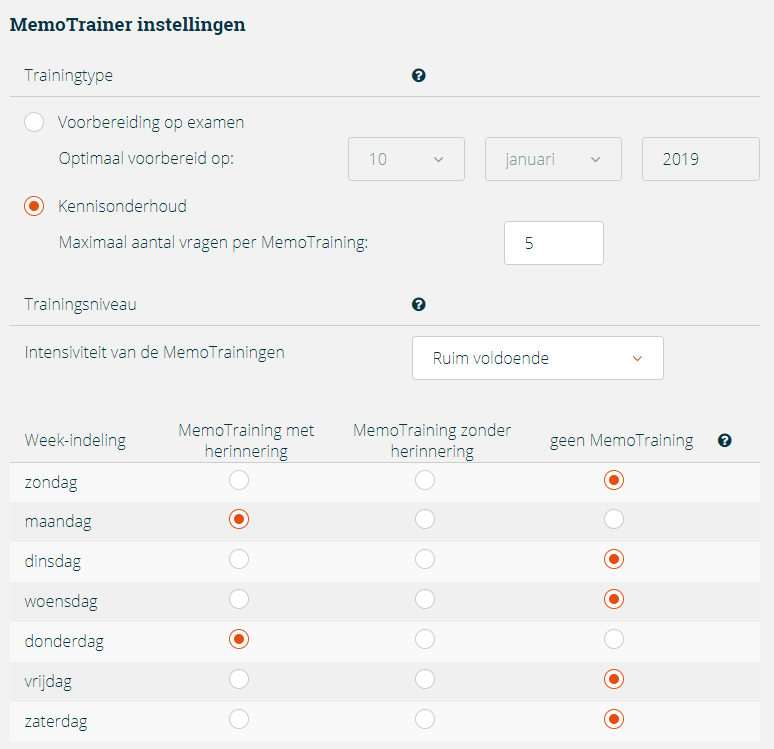Set dinsdag to MemoTraining zonder herinnering
Screen dimensions: 774x749
[425, 559]
